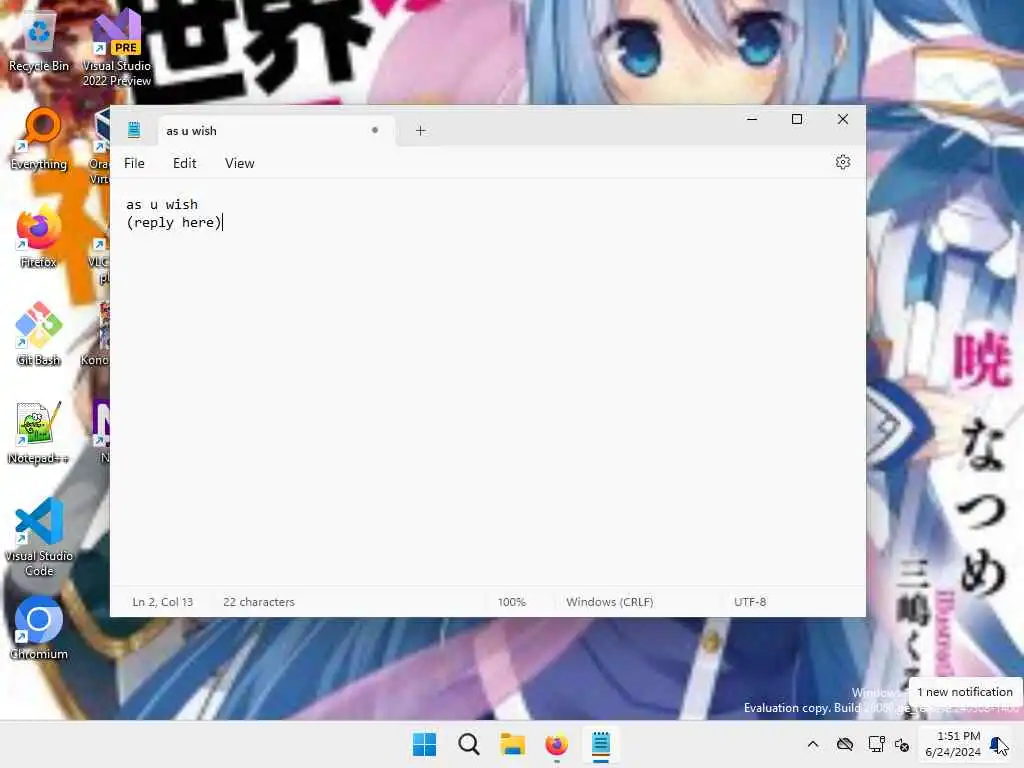
Task: Select Visual Studio Code desktop icon
Action: pyautogui.click(x=39, y=537)
